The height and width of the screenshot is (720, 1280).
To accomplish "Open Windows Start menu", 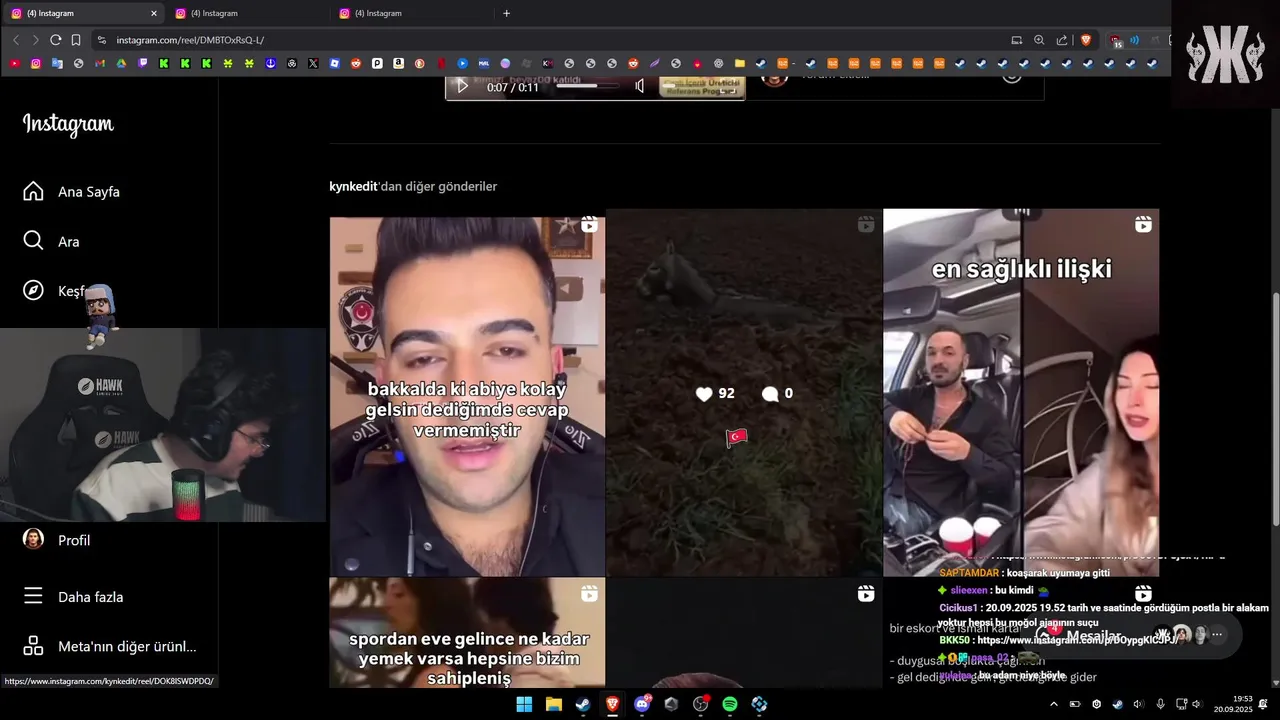I will pos(524,704).
